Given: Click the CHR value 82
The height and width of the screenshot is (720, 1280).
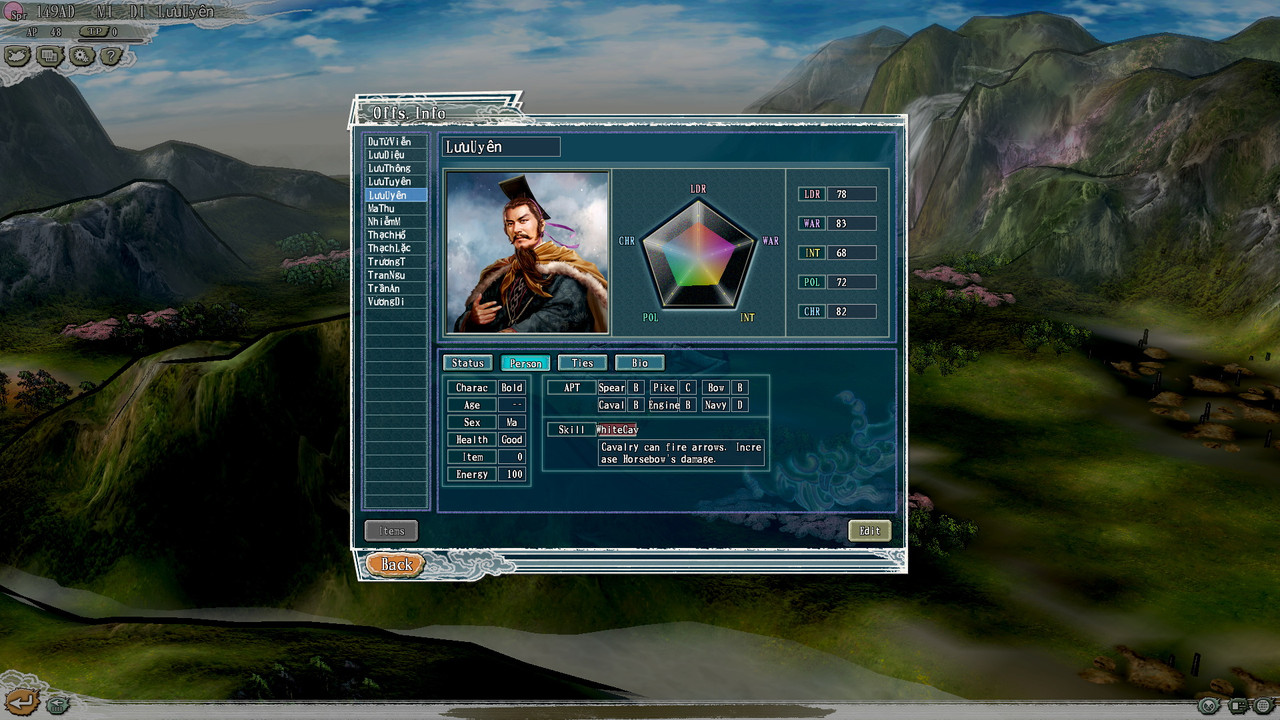Looking at the screenshot, I should [851, 312].
